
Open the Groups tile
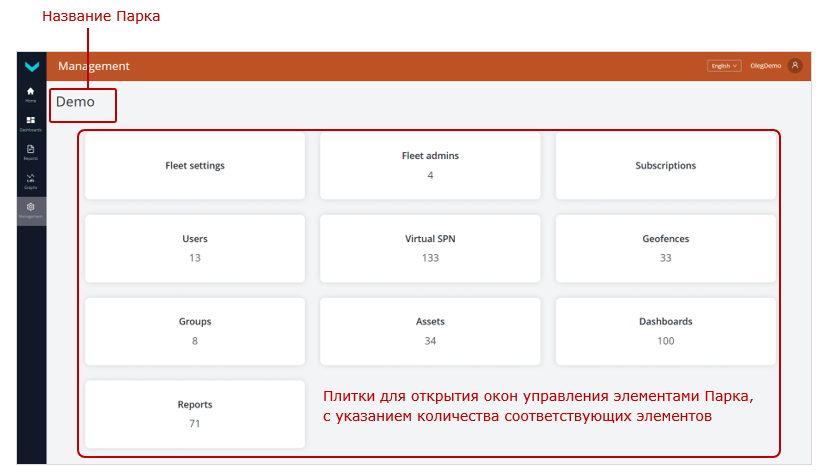click(x=195, y=331)
